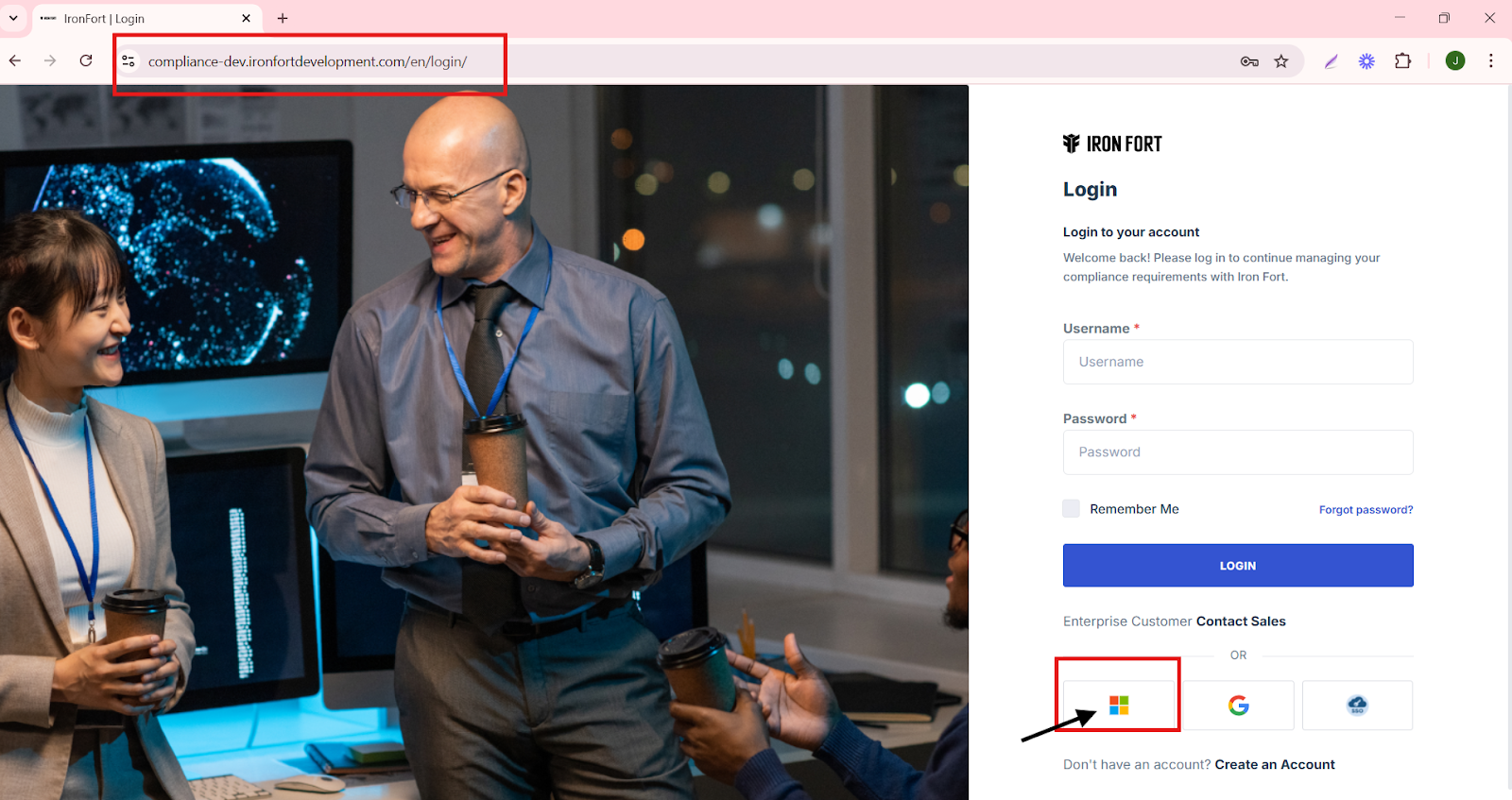Choose the SSO cloud login icon
Image resolution: width=1512 pixels, height=800 pixels.
pyautogui.click(x=1357, y=705)
